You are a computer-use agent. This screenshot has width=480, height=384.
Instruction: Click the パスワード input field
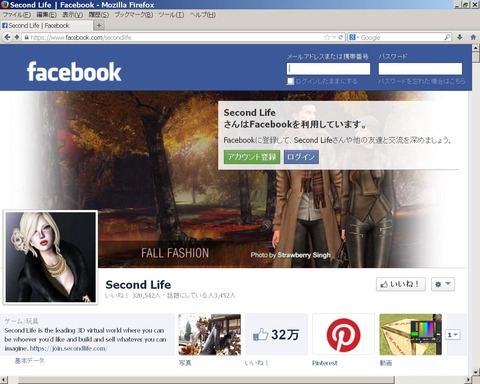[420, 69]
